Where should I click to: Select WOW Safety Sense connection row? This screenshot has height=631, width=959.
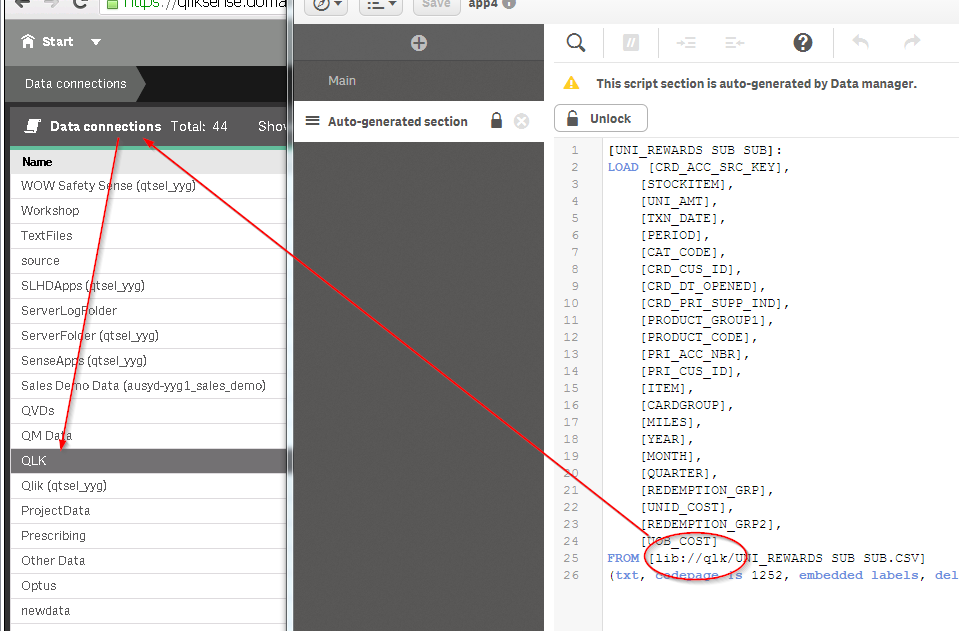[x=149, y=186]
